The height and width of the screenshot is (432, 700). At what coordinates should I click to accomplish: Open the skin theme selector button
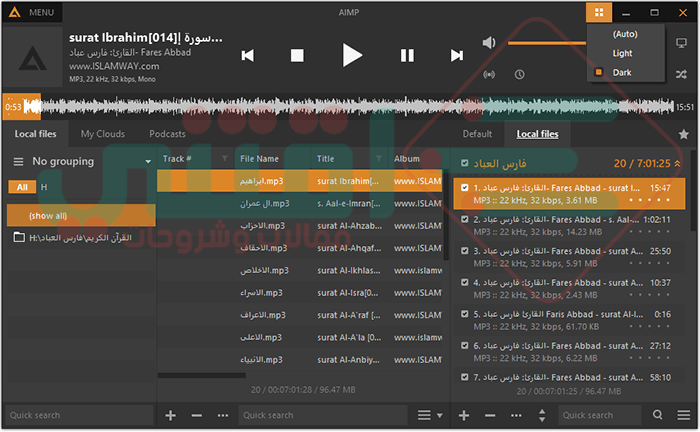[x=599, y=12]
